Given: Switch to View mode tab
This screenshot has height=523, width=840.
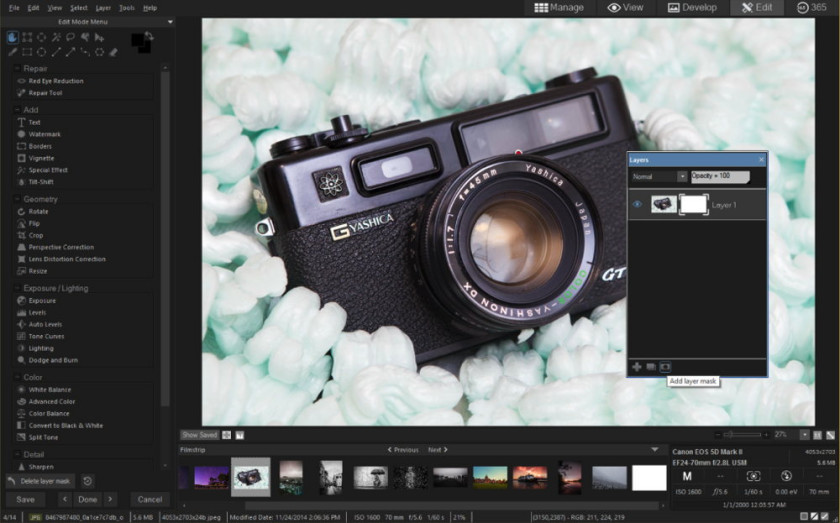Looking at the screenshot, I should (625, 8).
